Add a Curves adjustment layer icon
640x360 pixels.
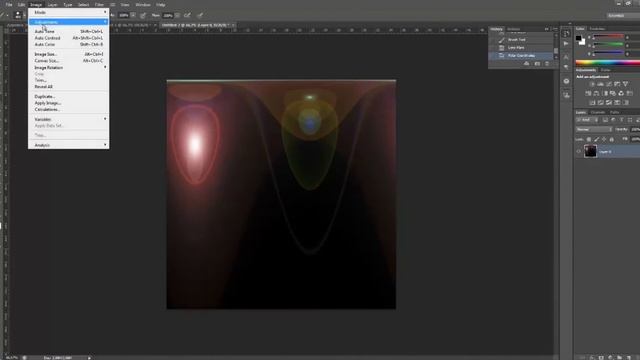609,84
